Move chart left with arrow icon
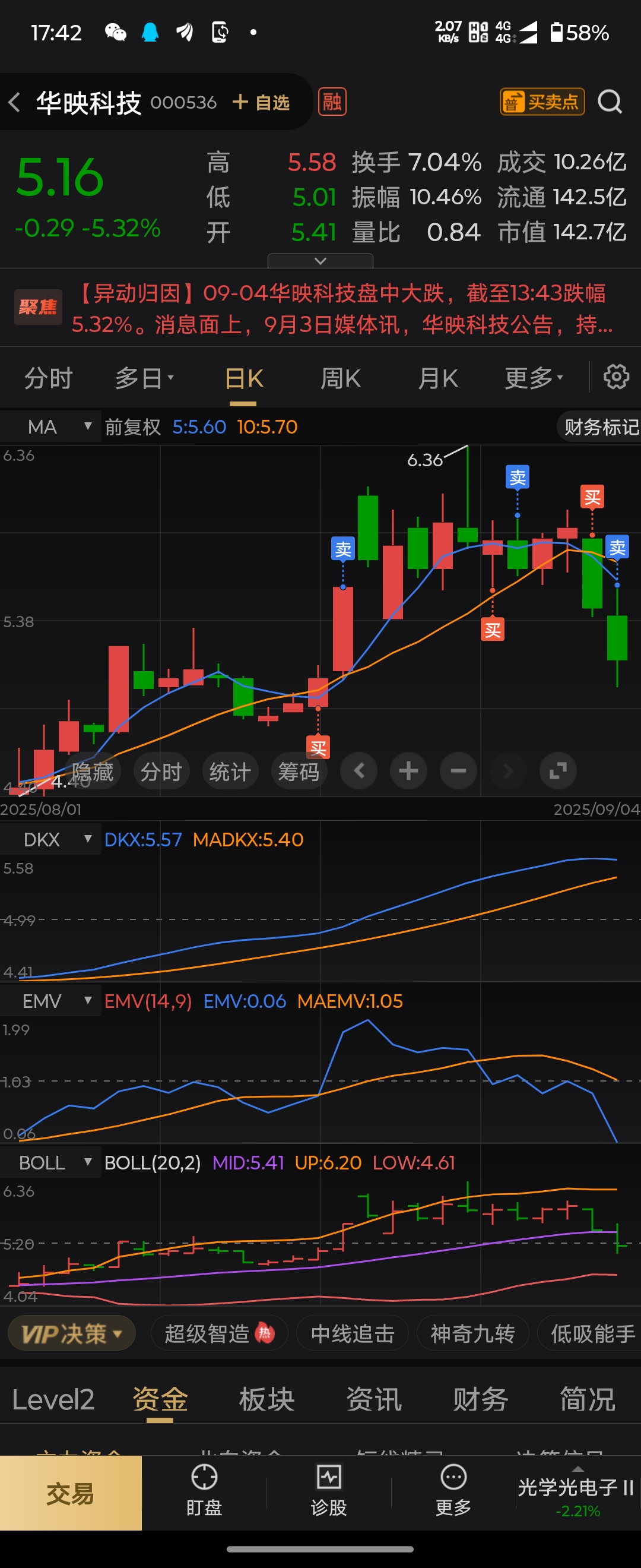Screen dimensions: 641x1568 click(x=359, y=770)
